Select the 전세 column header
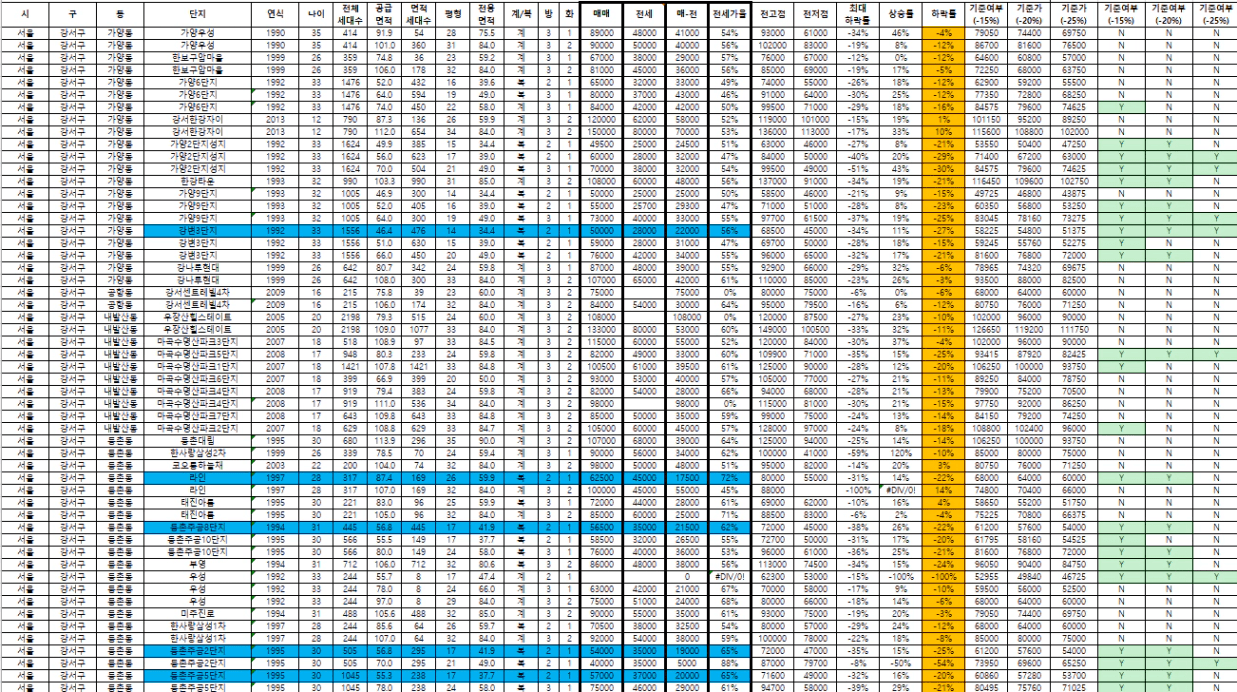Image resolution: width=1237 pixels, height=692 pixels. coord(645,15)
